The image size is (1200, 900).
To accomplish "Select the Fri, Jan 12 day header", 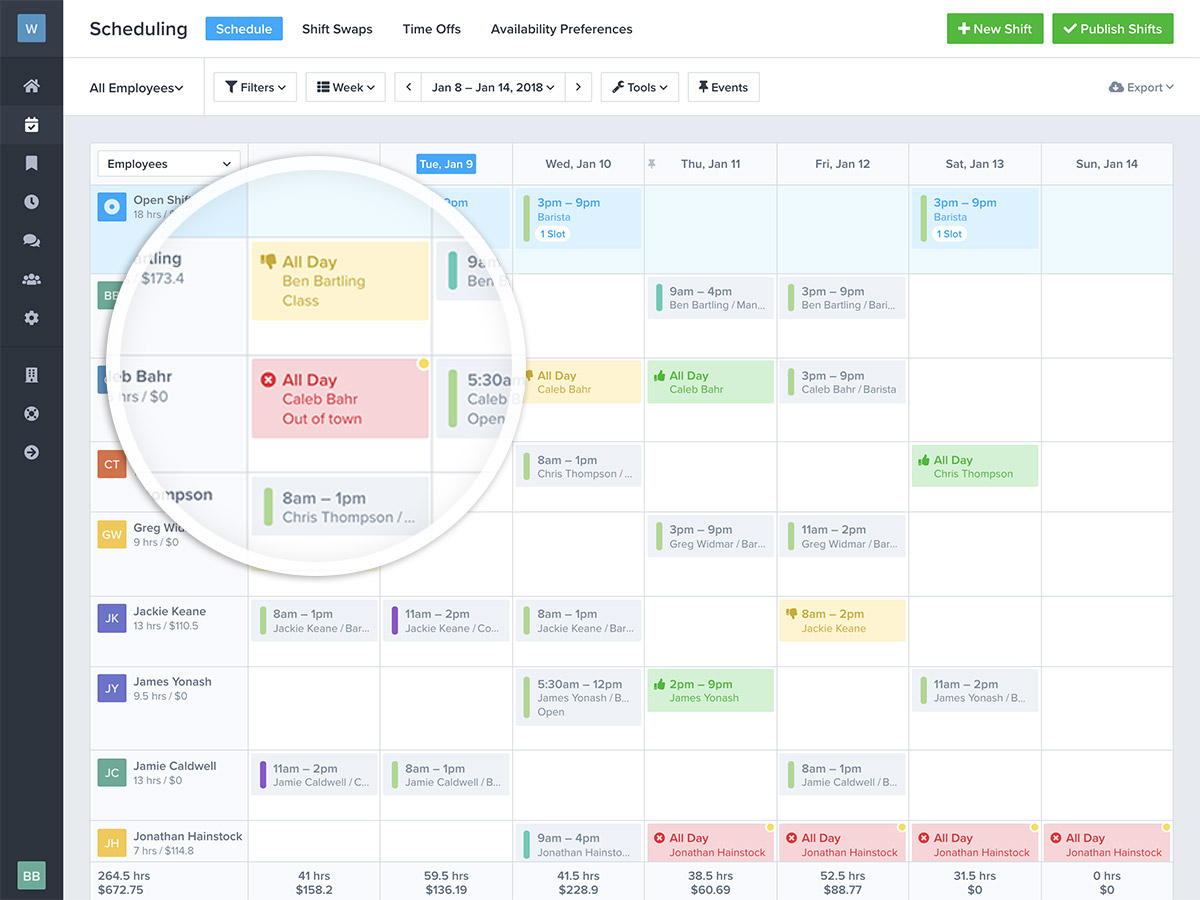I will click(x=842, y=164).
